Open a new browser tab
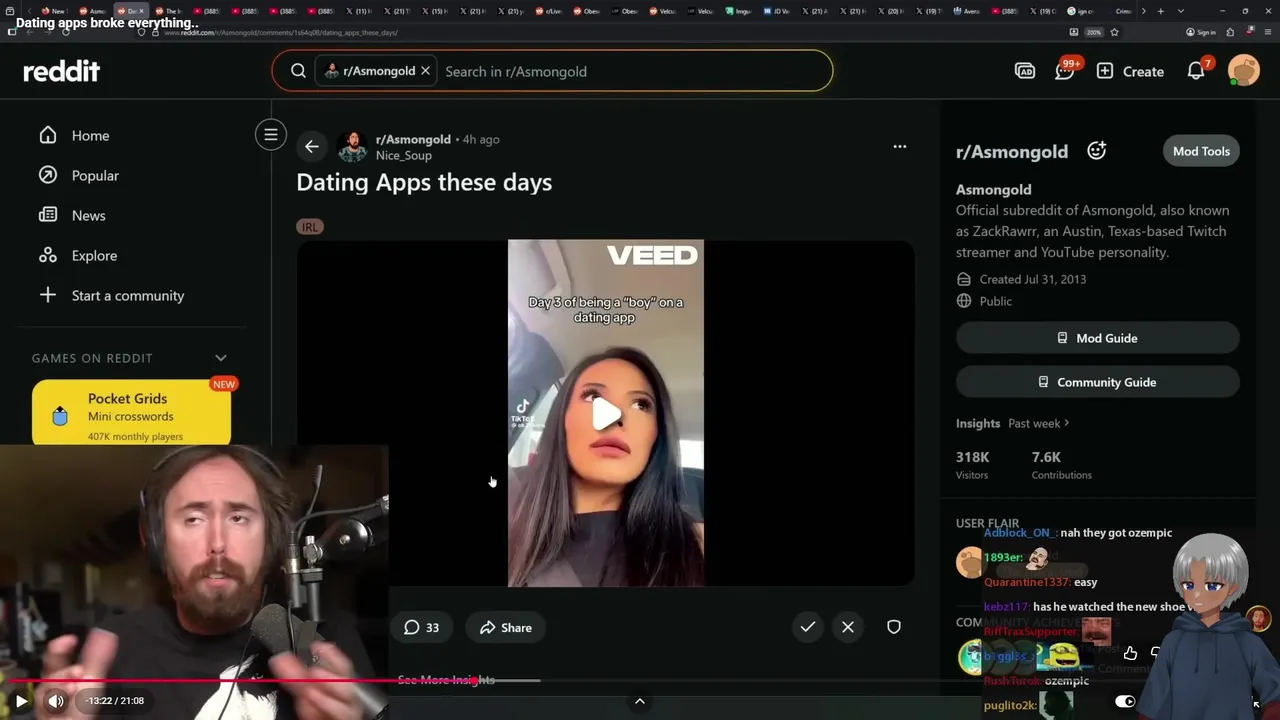Image resolution: width=1280 pixels, height=720 pixels. pyautogui.click(x=1160, y=11)
